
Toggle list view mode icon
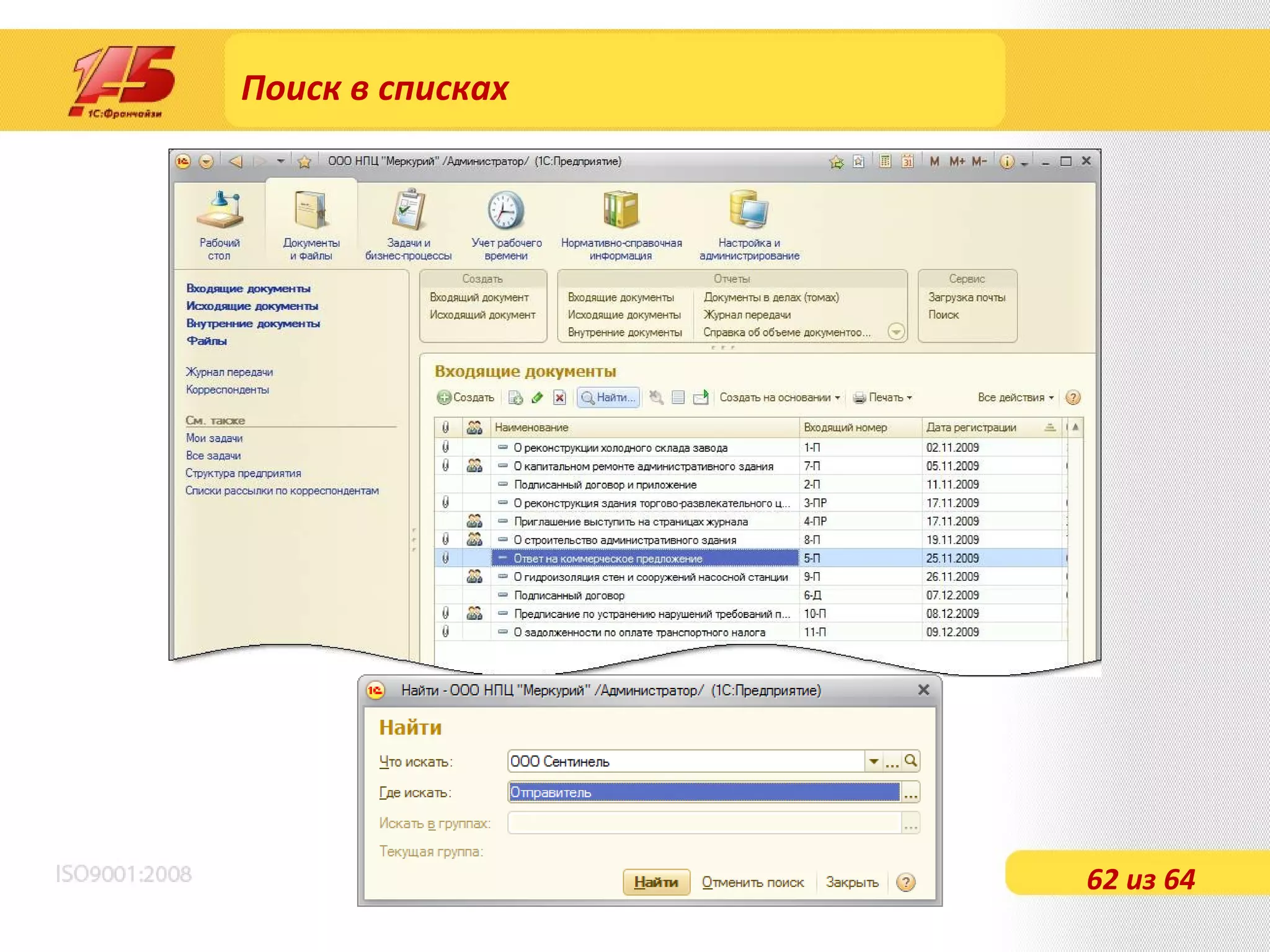tap(678, 397)
